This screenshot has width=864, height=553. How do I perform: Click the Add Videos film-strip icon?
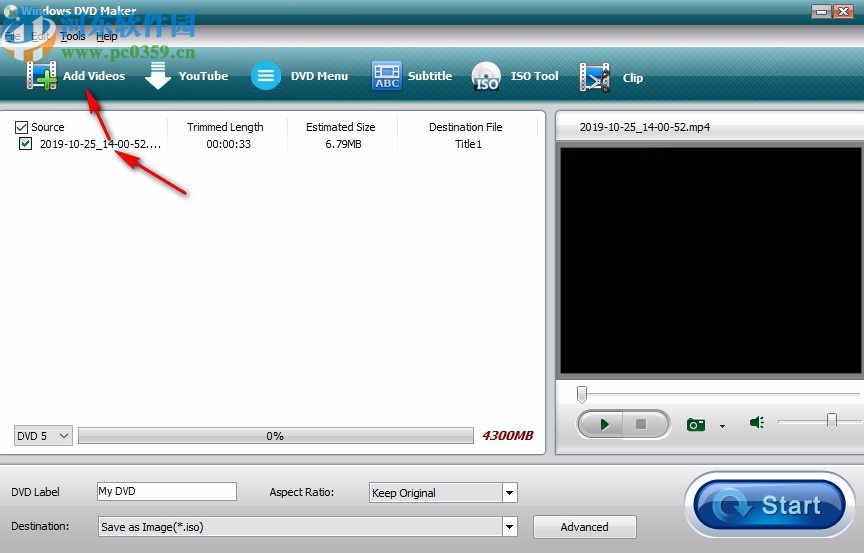(42, 75)
